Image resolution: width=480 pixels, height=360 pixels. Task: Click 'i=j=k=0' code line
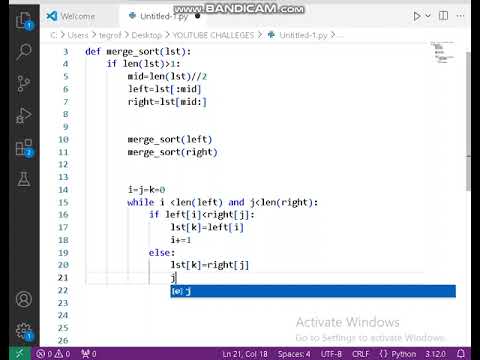click(x=146, y=190)
